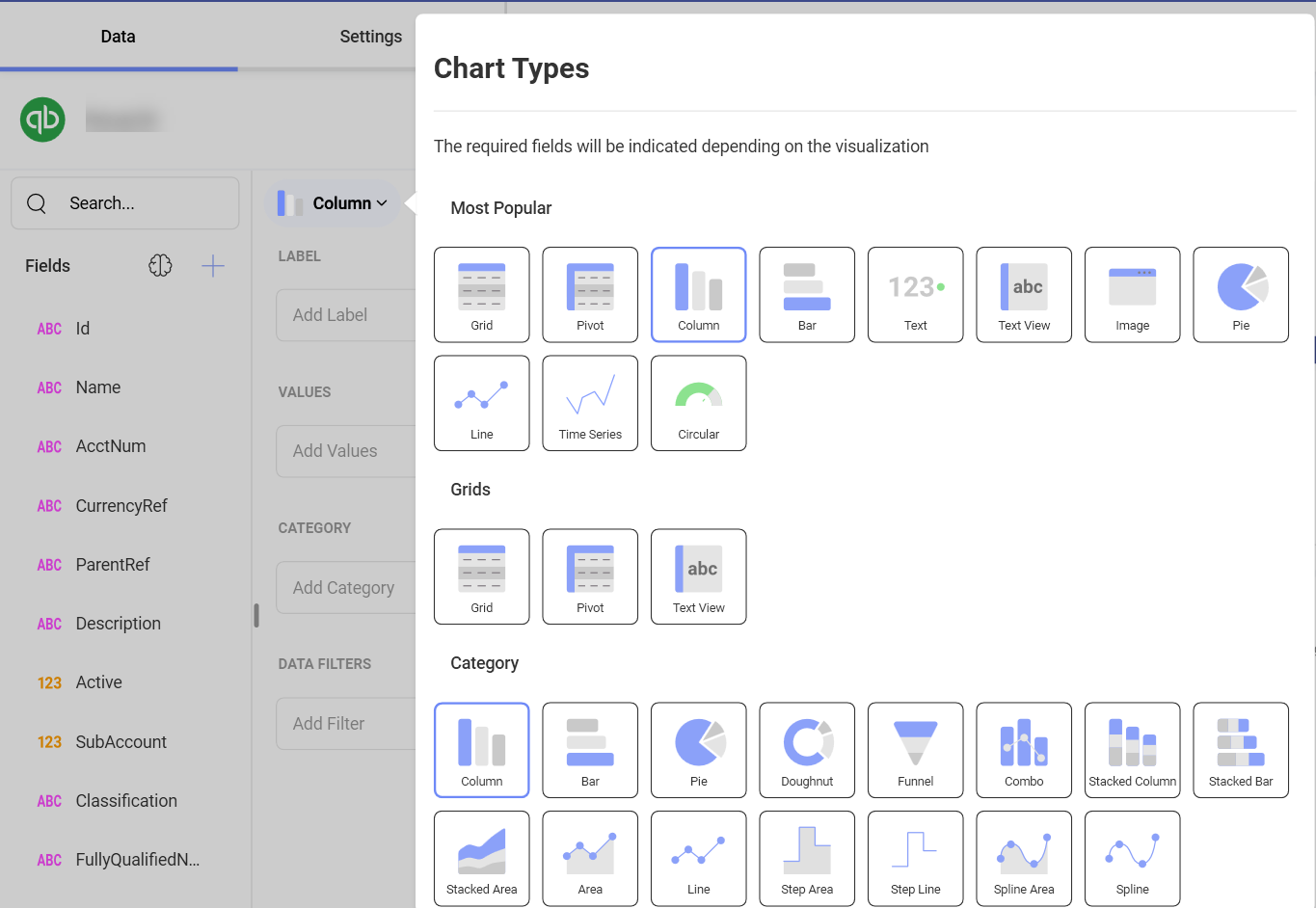This screenshot has width=1316, height=908.
Task: Select Bar chart in Category section
Action: (590, 750)
